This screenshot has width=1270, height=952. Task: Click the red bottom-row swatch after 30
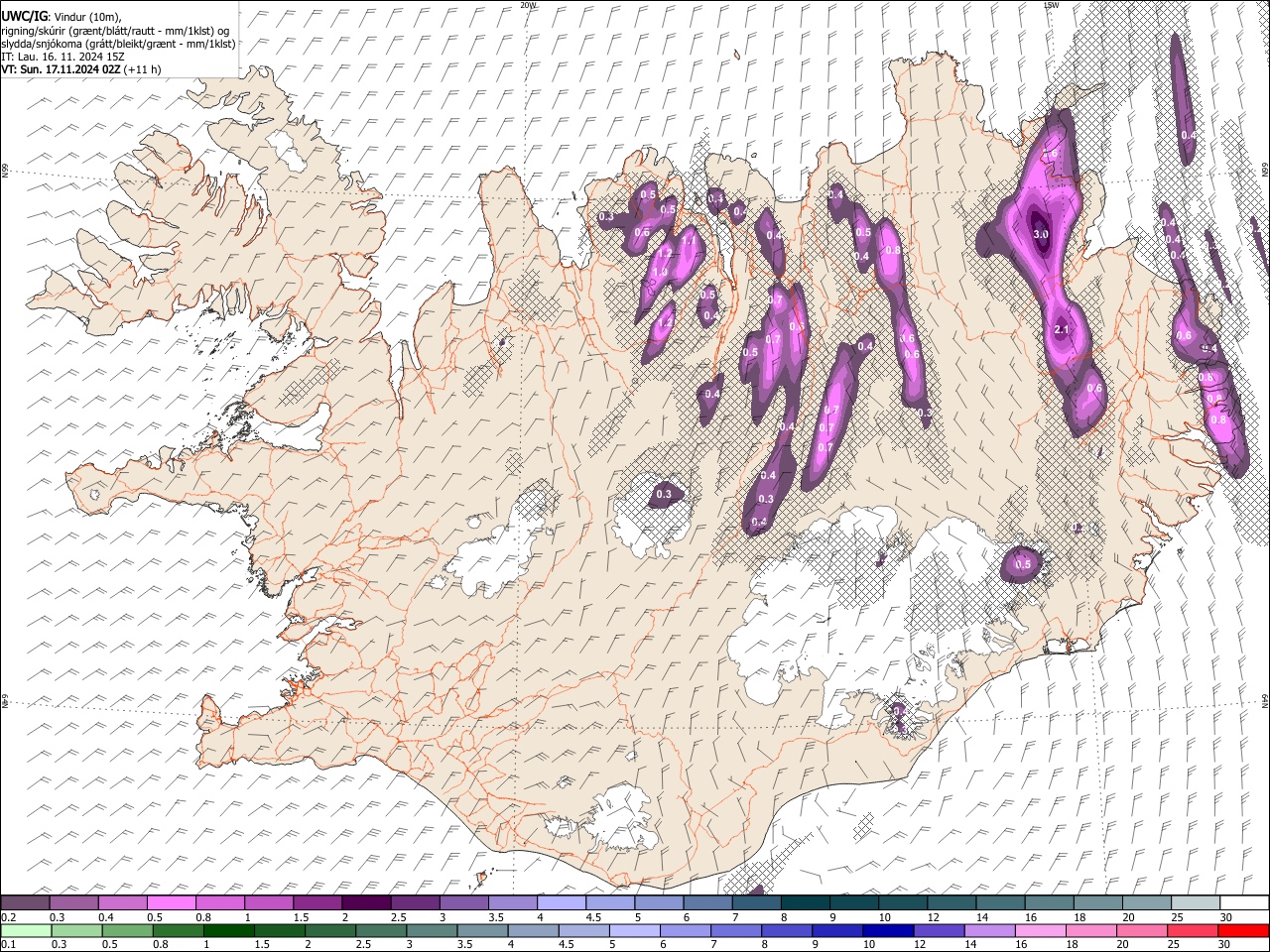point(1243,930)
